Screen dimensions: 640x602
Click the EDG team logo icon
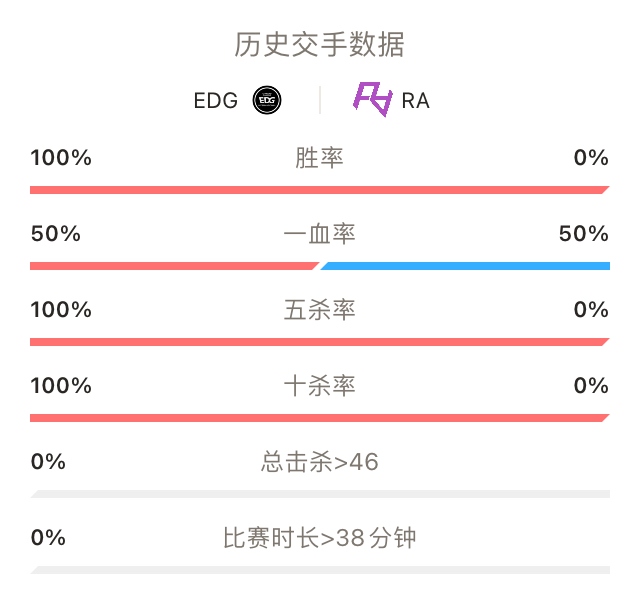point(267,100)
